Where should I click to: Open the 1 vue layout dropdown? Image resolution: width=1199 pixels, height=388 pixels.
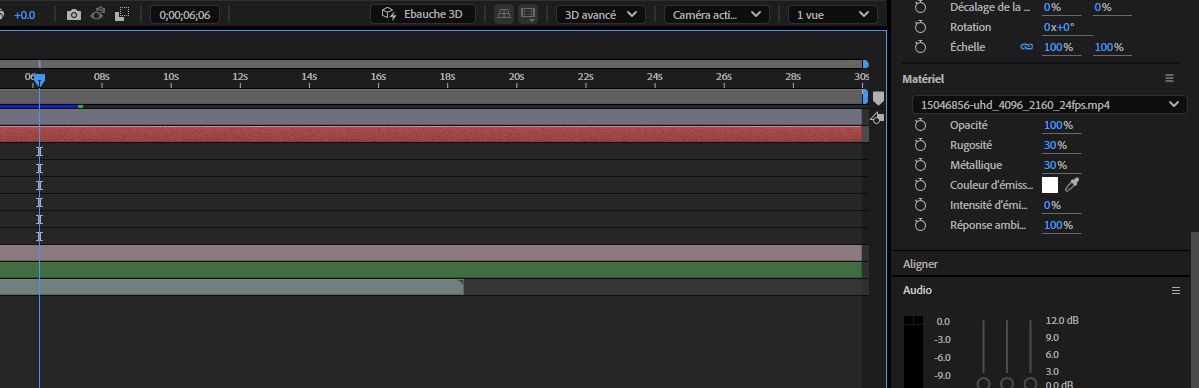click(x=833, y=15)
